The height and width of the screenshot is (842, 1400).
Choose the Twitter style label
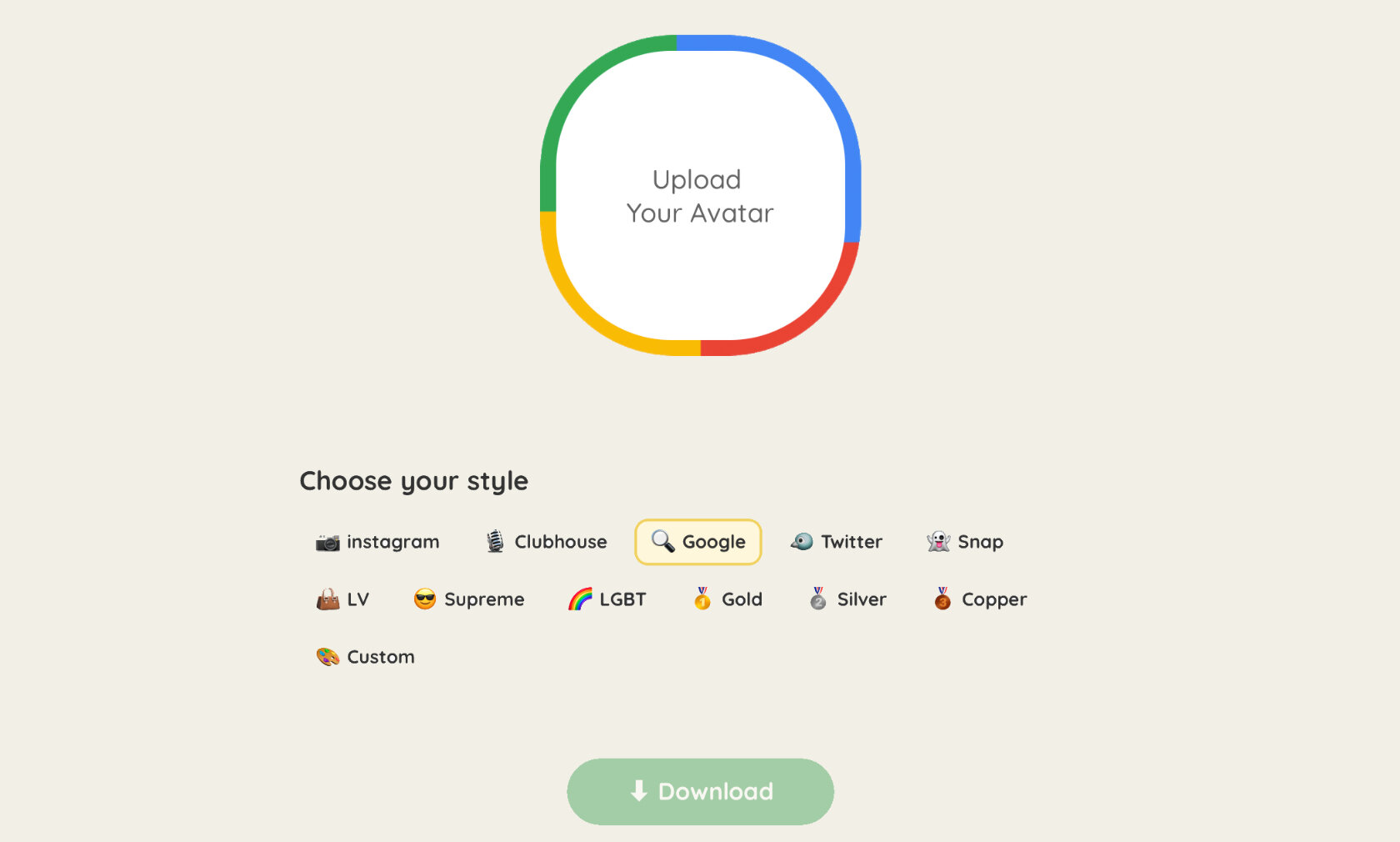[x=852, y=542]
